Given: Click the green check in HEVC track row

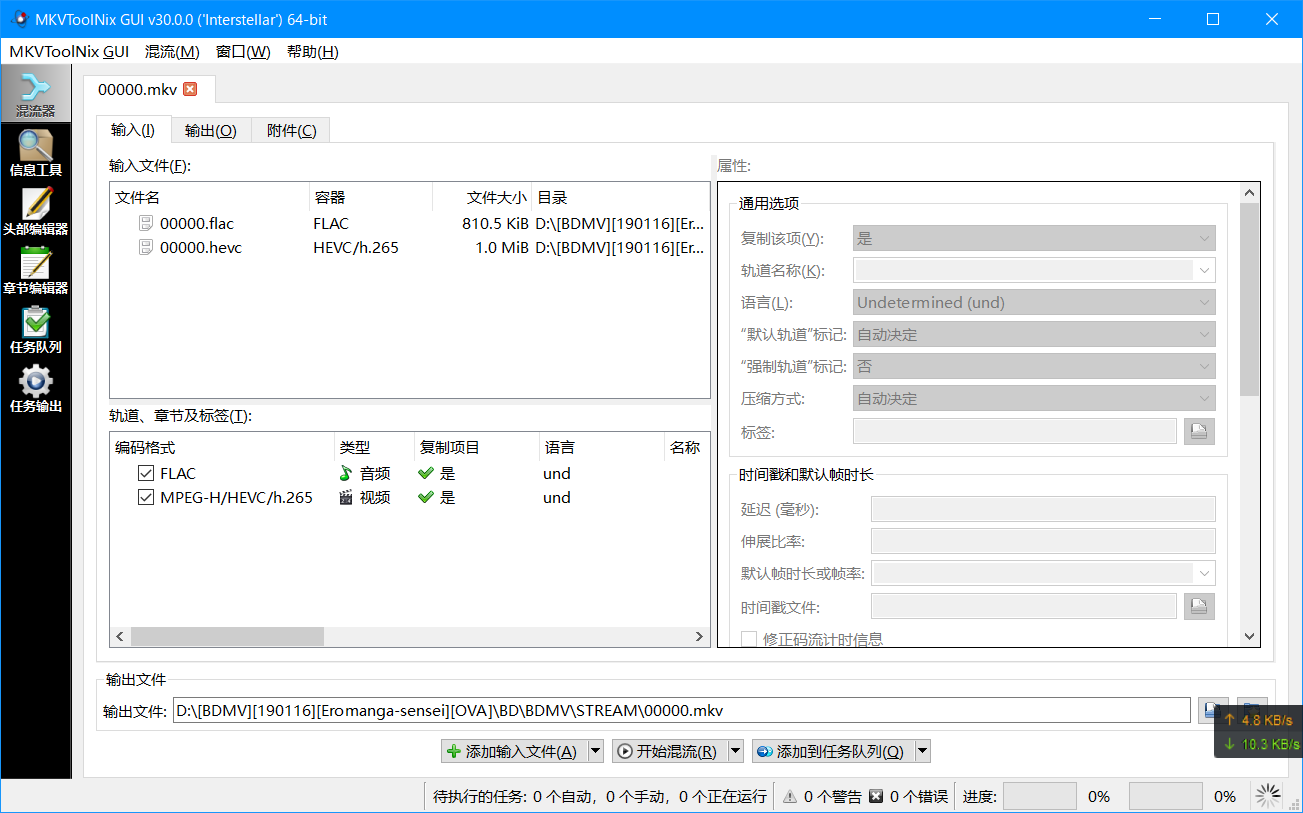Looking at the screenshot, I should 426,497.
